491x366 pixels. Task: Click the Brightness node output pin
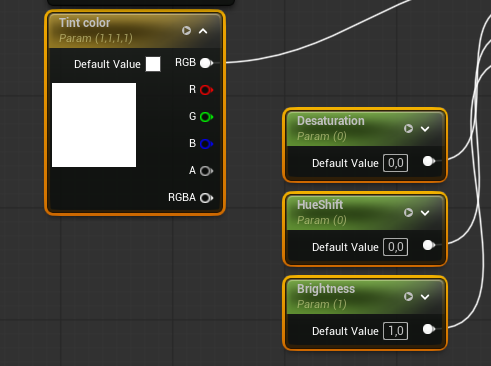429,329
